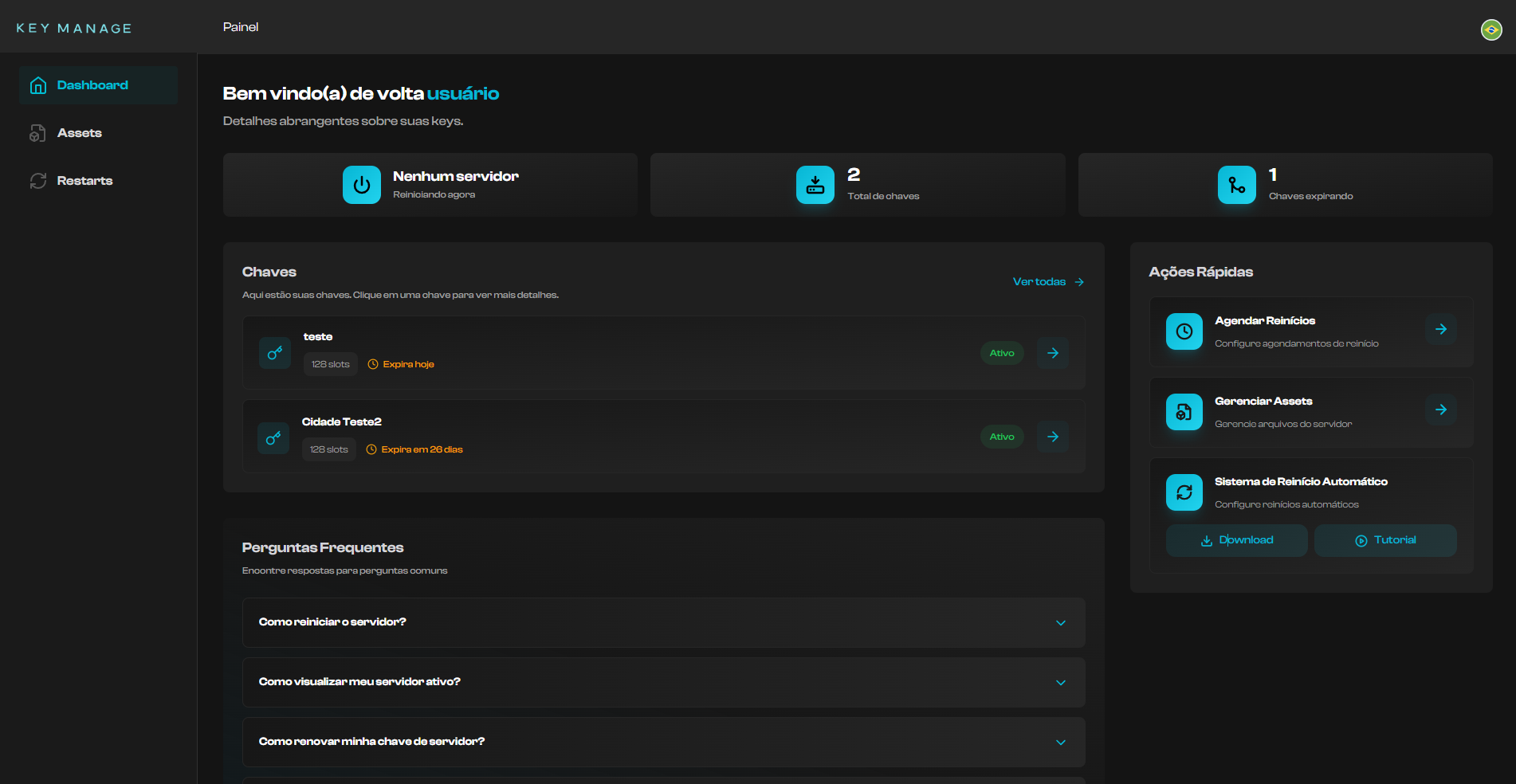The image size is (1516, 784).
Task: Click the Tutorial button
Action: tap(1385, 540)
